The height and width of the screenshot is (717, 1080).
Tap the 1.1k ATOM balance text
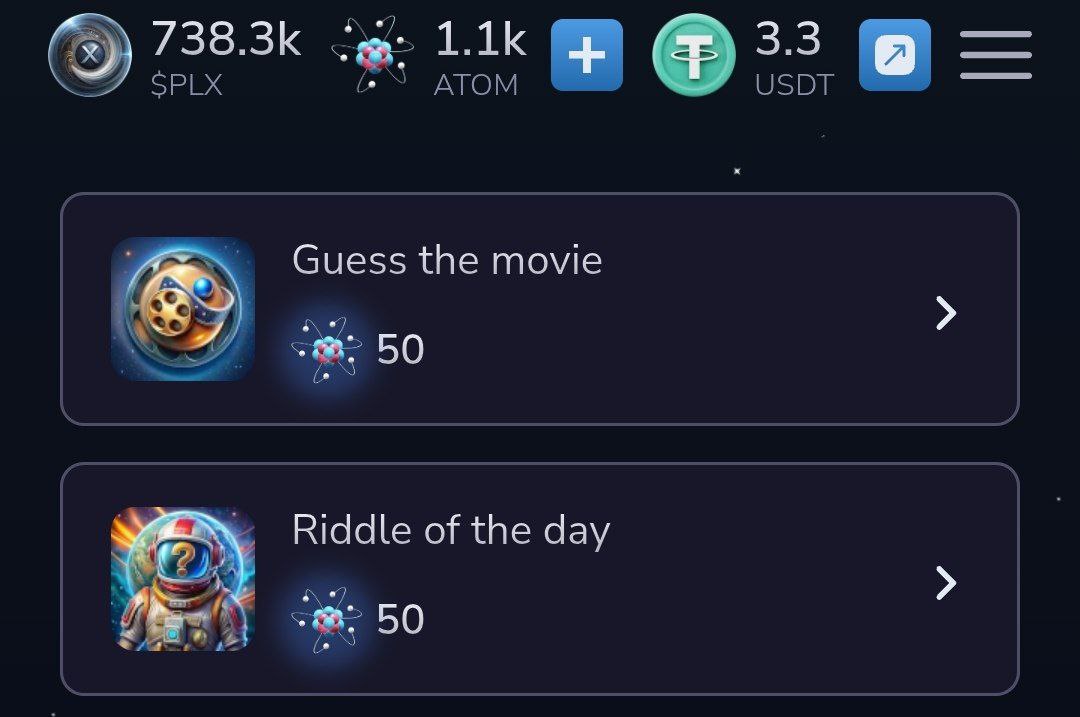481,39
